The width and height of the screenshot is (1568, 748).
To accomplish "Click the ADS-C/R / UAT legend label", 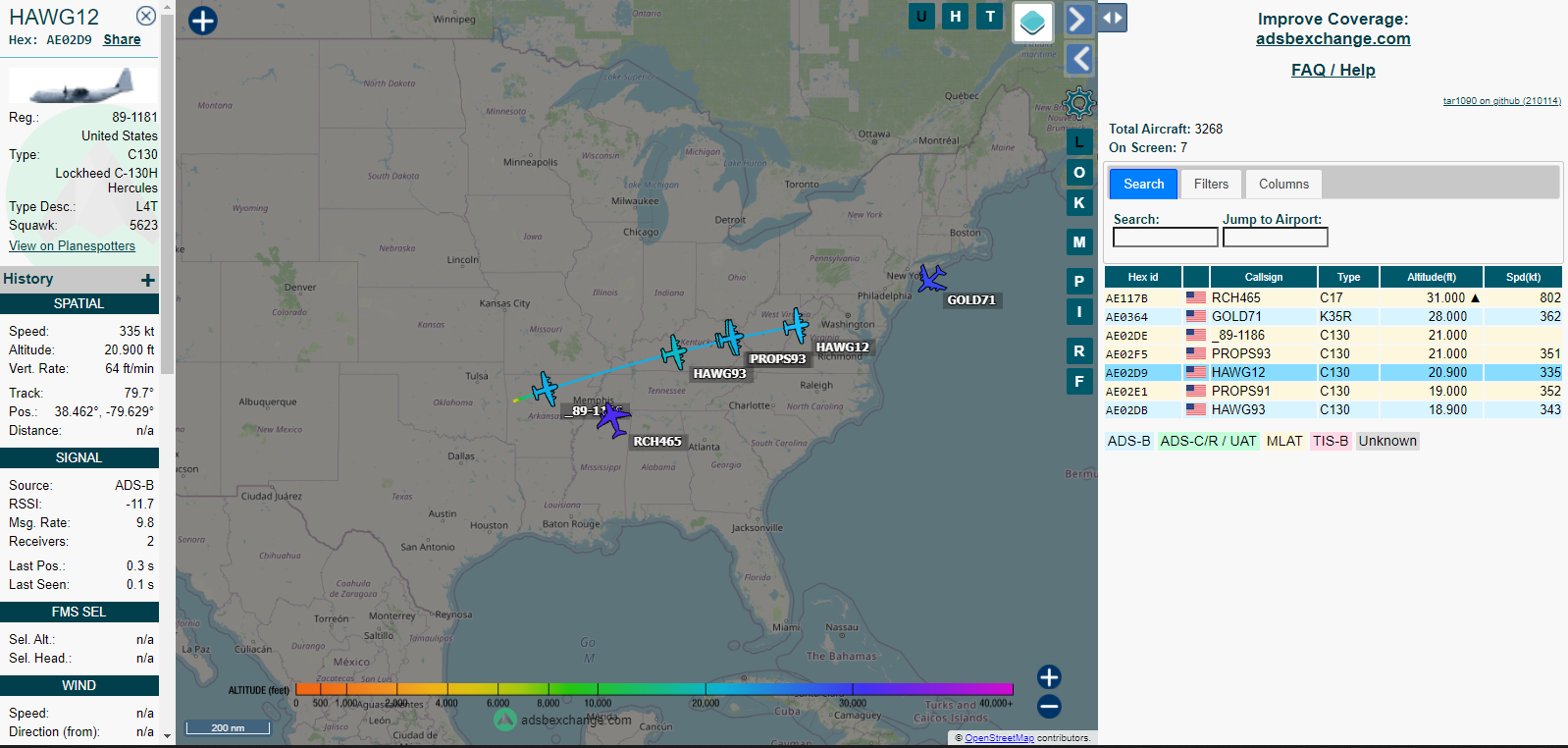I will (x=1208, y=441).
